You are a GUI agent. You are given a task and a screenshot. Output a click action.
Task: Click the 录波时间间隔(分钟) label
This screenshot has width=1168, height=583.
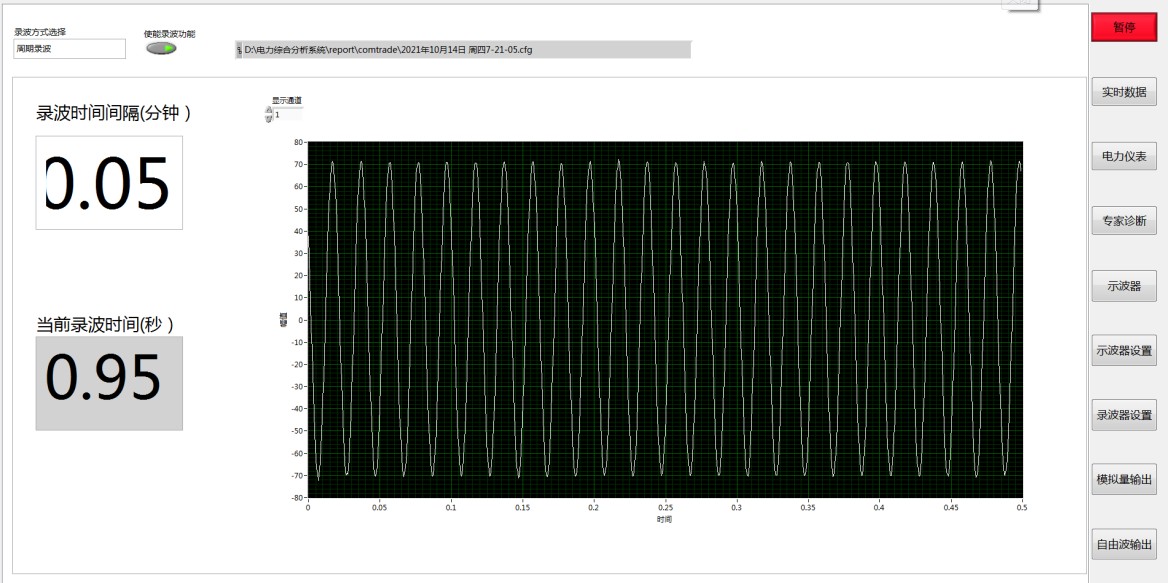click(x=114, y=113)
